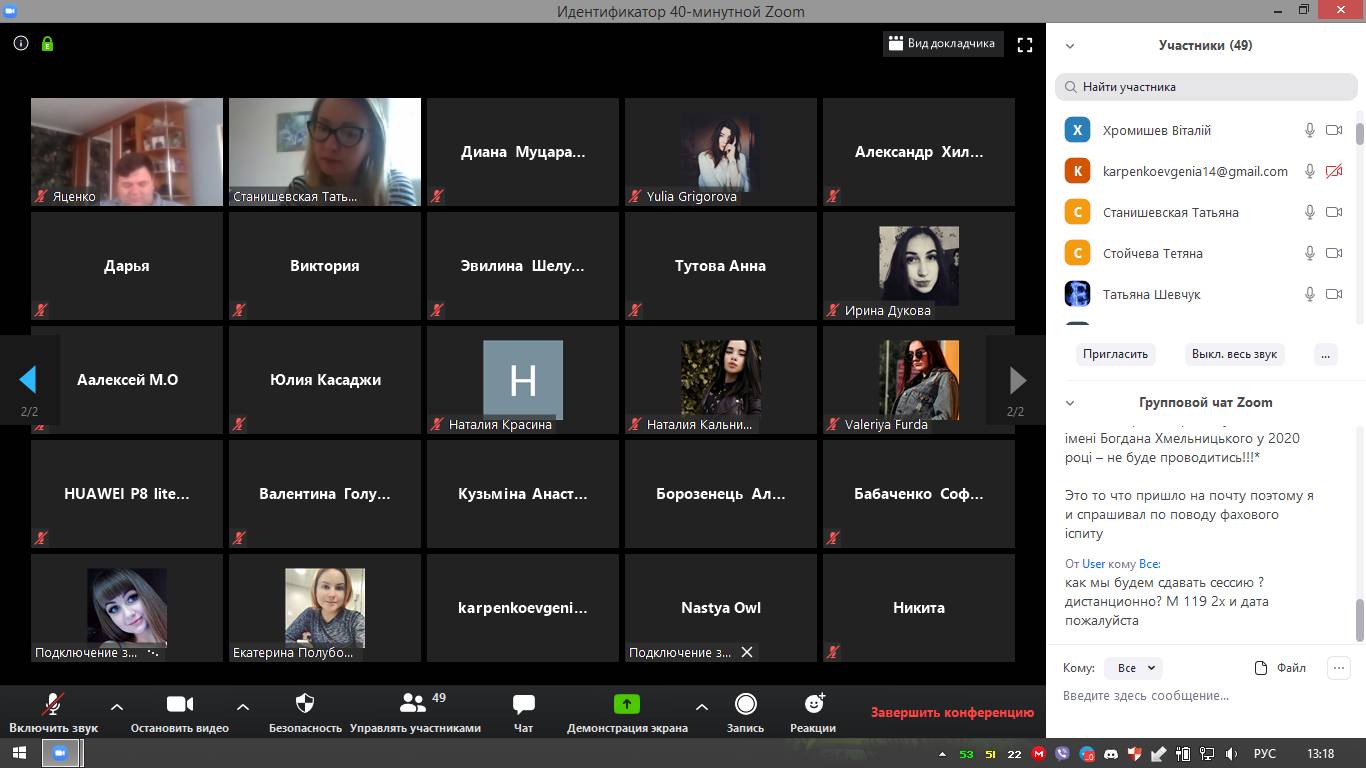Click the Security shield icon
1366x768 pixels.
305,704
